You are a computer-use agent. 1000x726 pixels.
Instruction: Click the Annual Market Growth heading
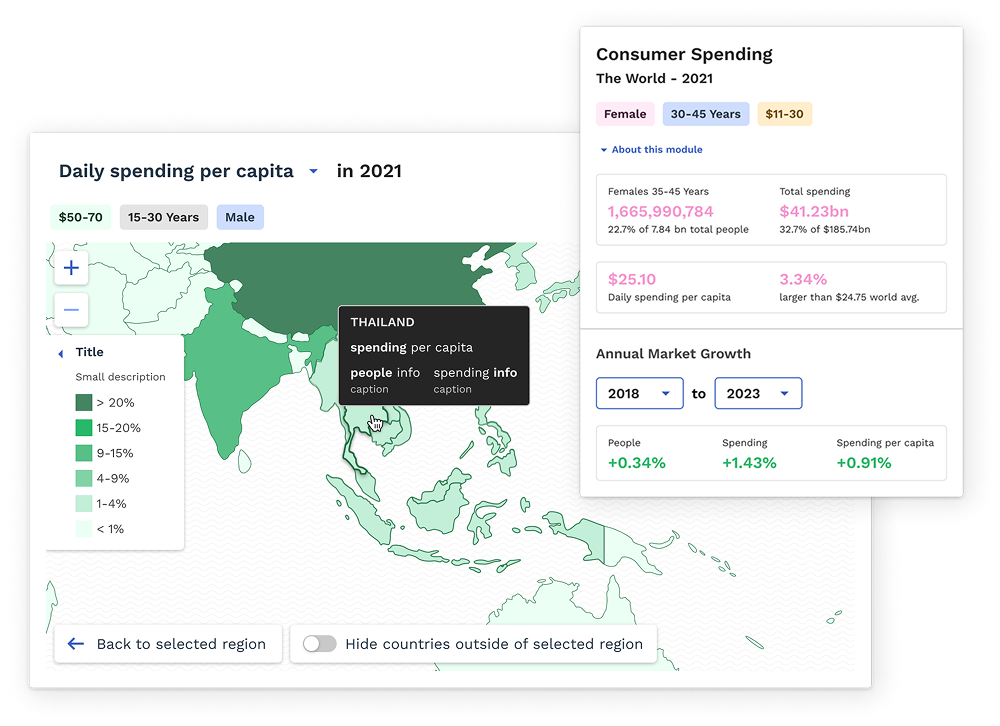click(673, 354)
